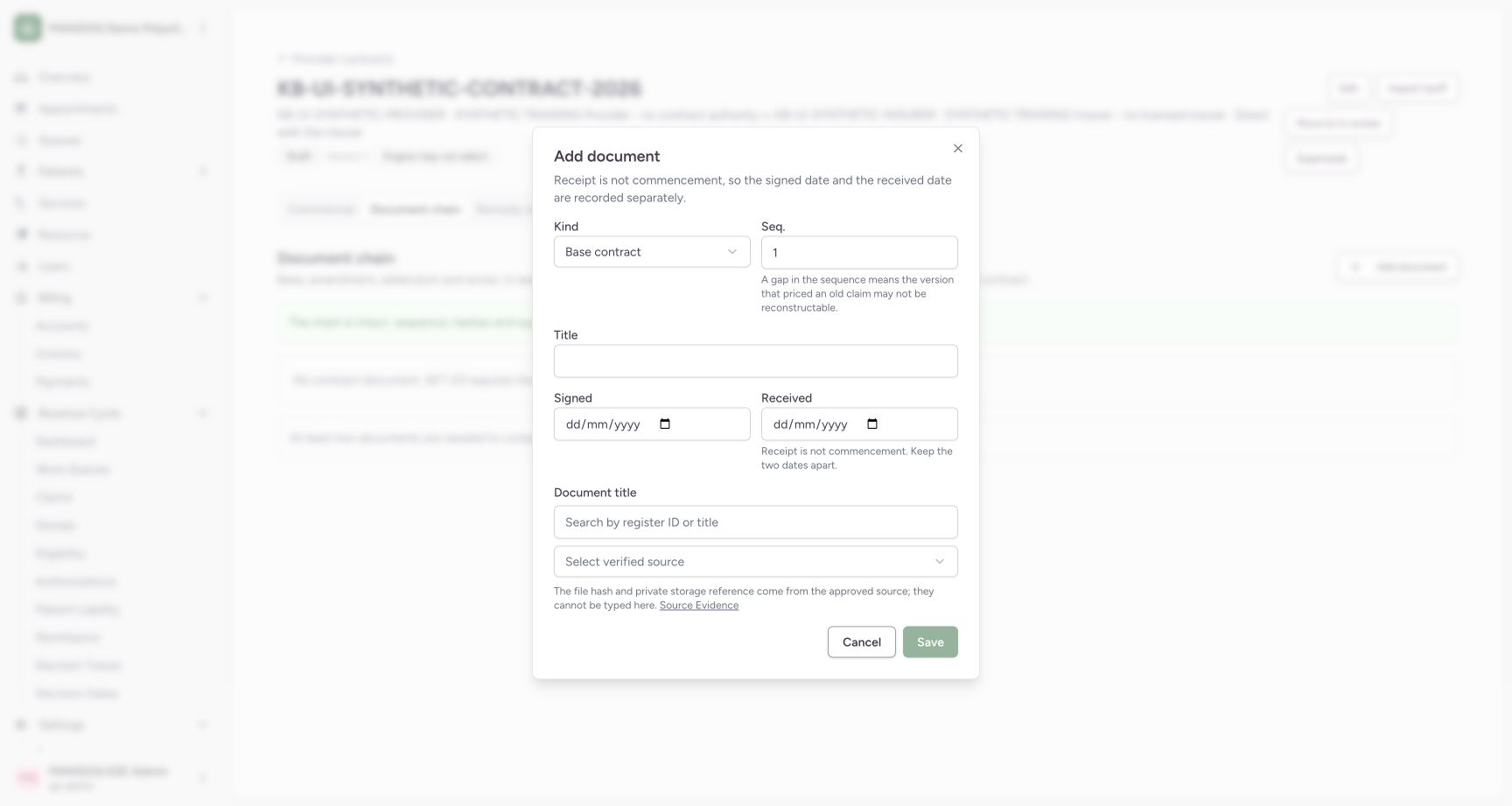Cancel the Add document dialog
This screenshot has width=1512, height=806.
862,642
